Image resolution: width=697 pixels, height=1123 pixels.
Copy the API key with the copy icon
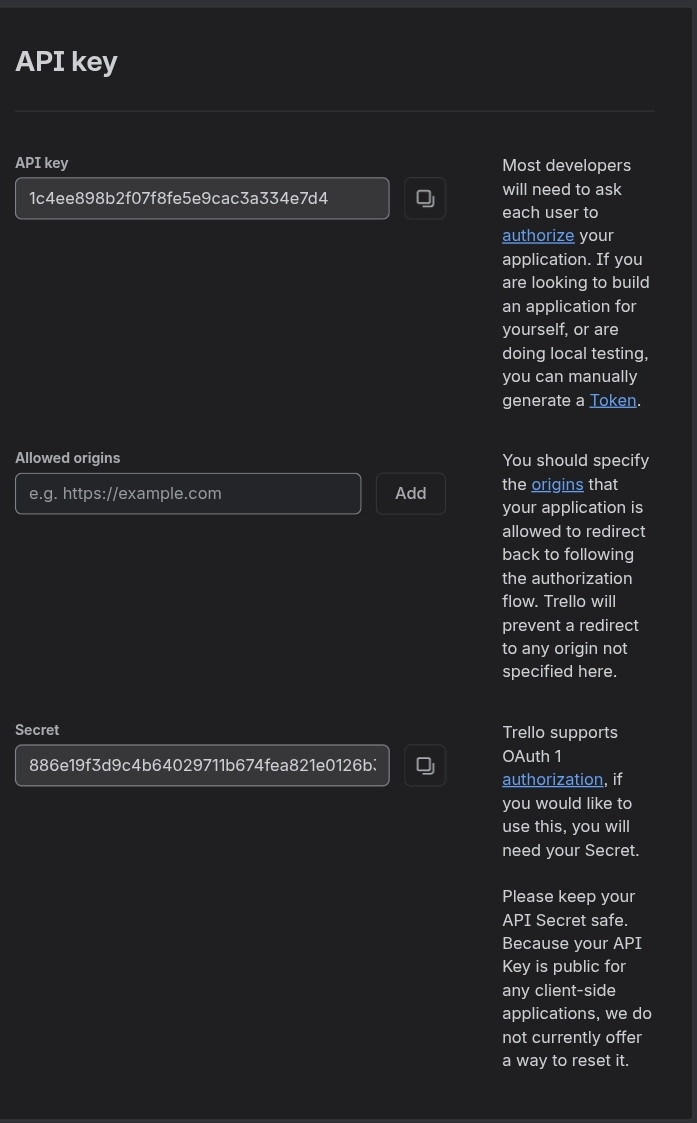pos(425,198)
